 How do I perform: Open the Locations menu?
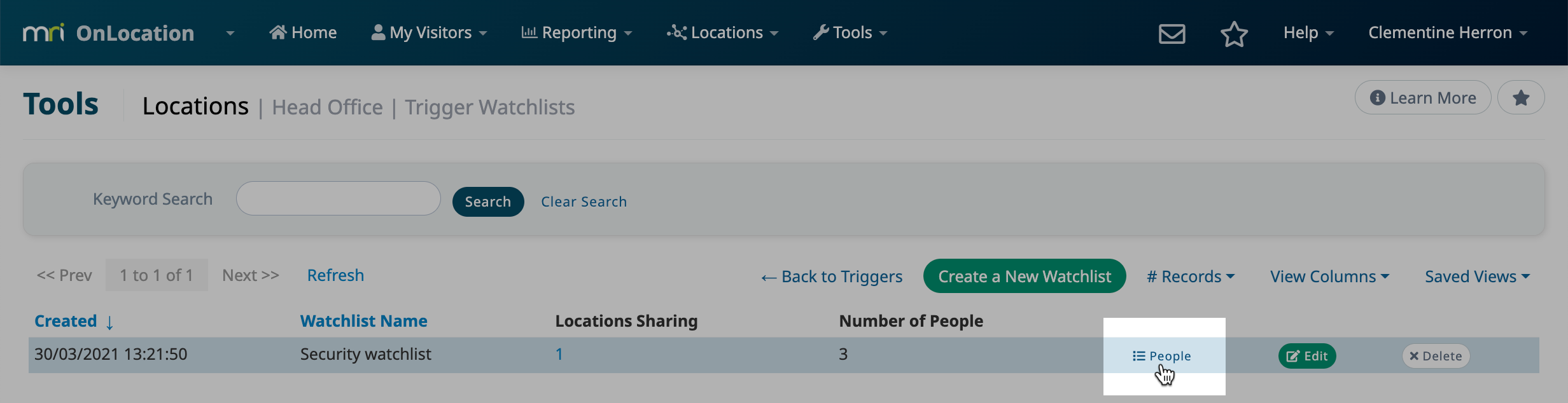pos(722,32)
